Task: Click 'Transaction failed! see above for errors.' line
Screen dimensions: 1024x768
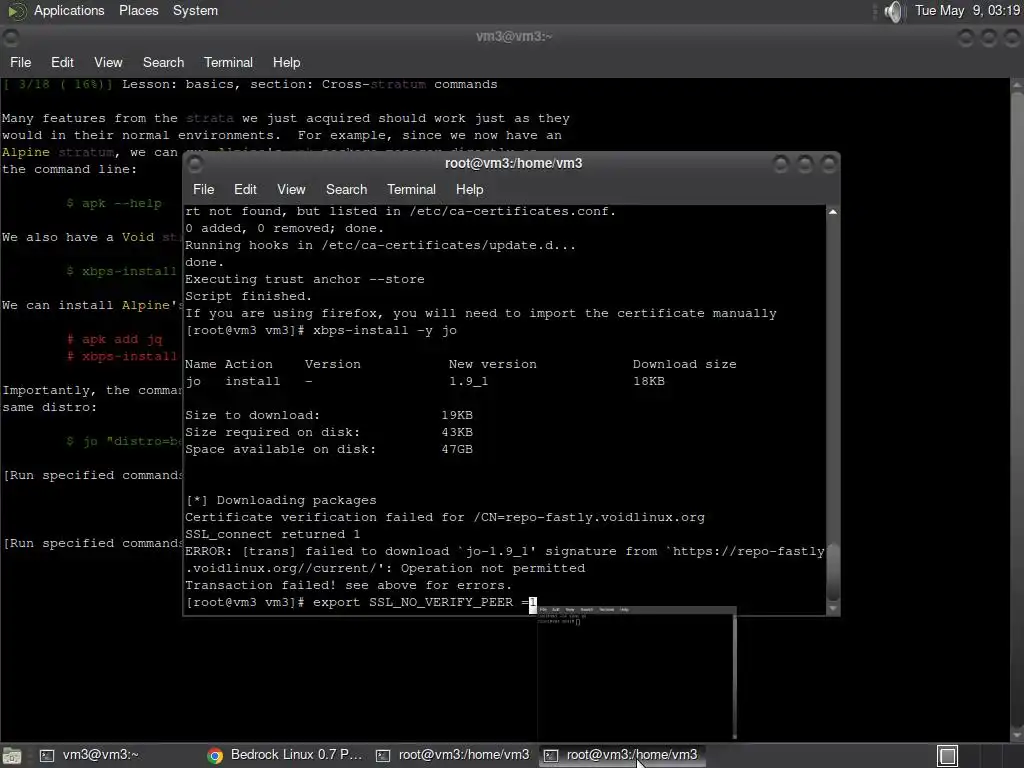Action: [x=349, y=585]
